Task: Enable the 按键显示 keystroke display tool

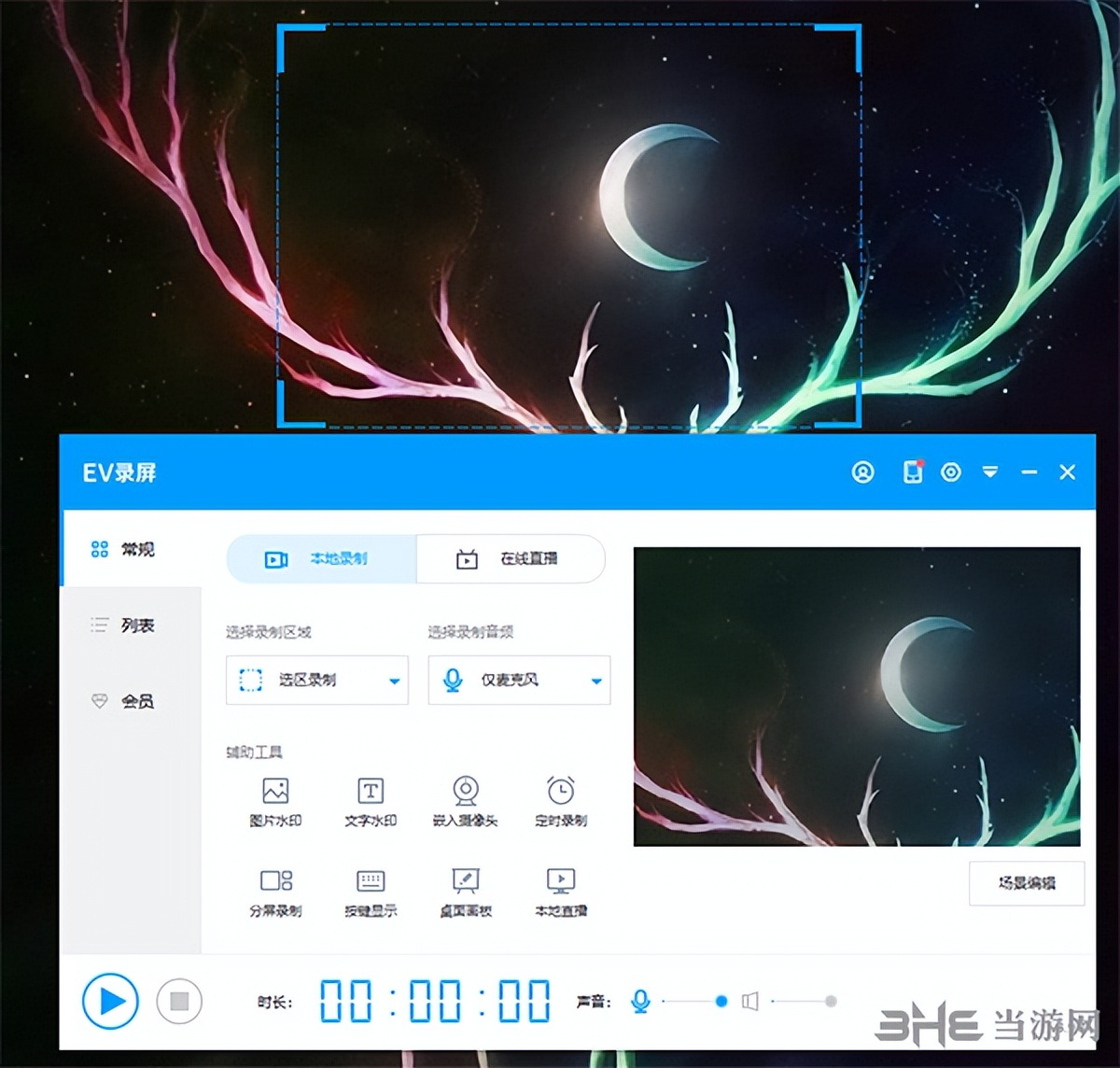Action: (x=370, y=892)
